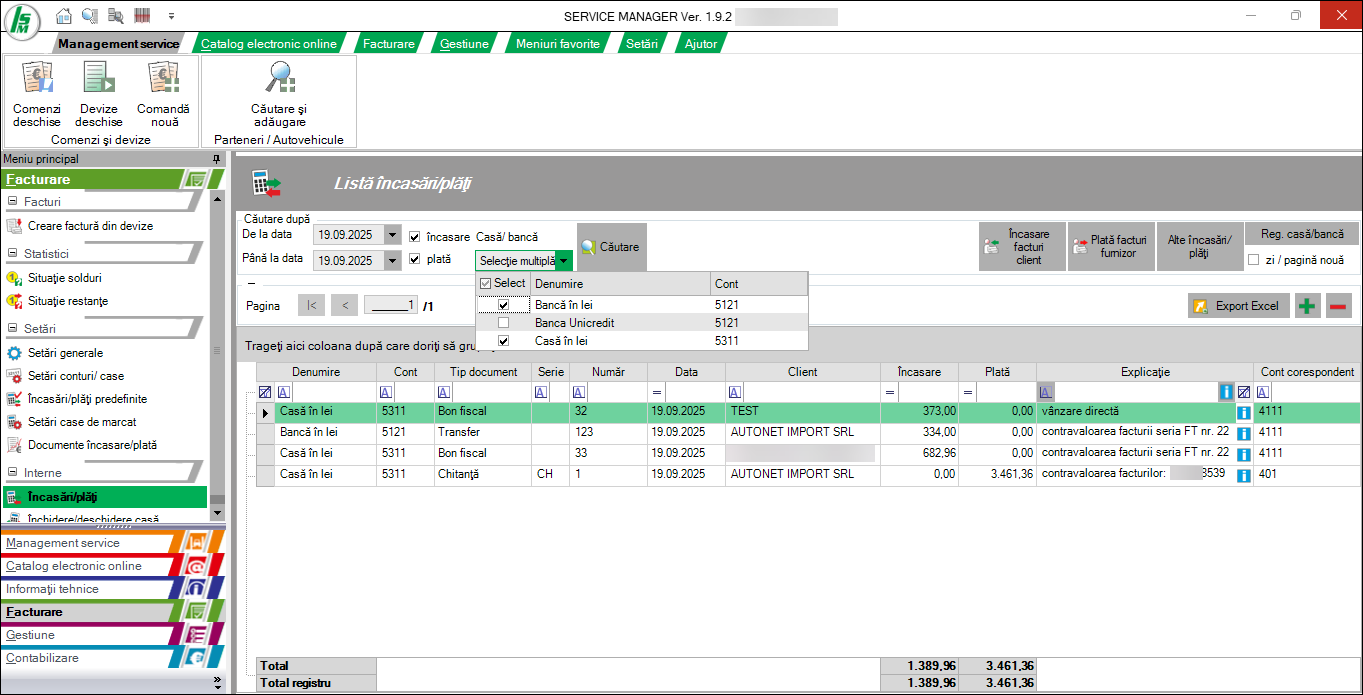The width and height of the screenshot is (1363, 695).
Task: Click the Căutare search button
Action: point(611,247)
